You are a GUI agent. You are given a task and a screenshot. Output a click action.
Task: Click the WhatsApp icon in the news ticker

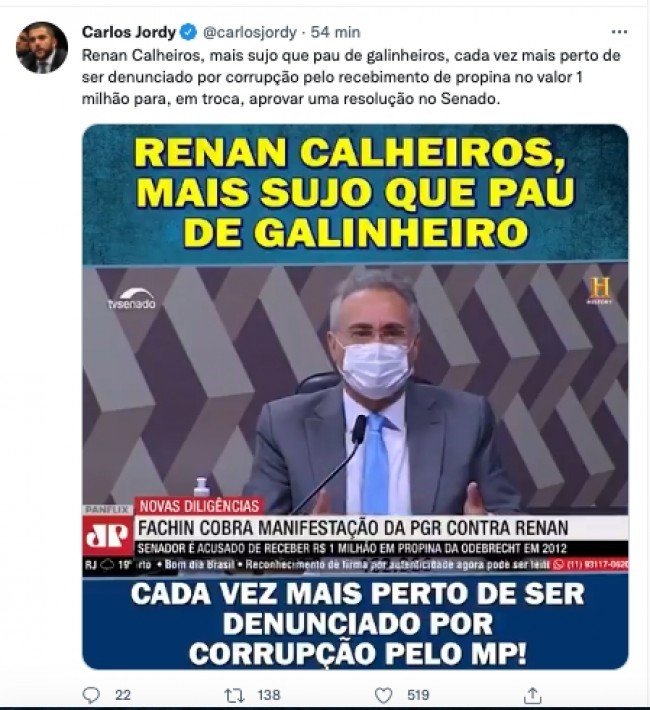click(559, 565)
